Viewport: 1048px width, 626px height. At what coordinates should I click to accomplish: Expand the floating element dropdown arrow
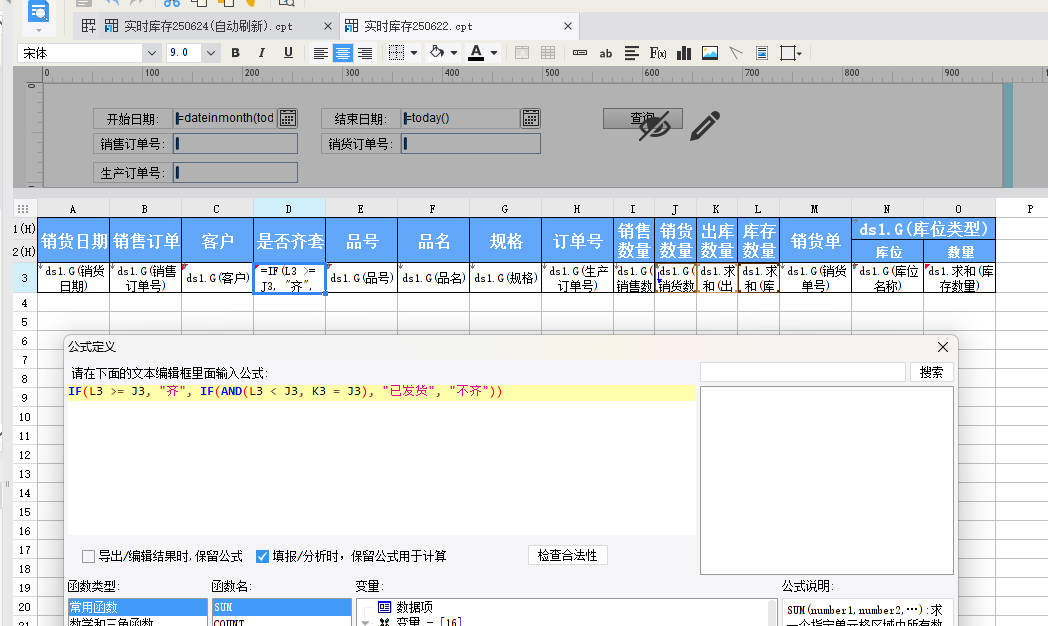(x=799, y=53)
